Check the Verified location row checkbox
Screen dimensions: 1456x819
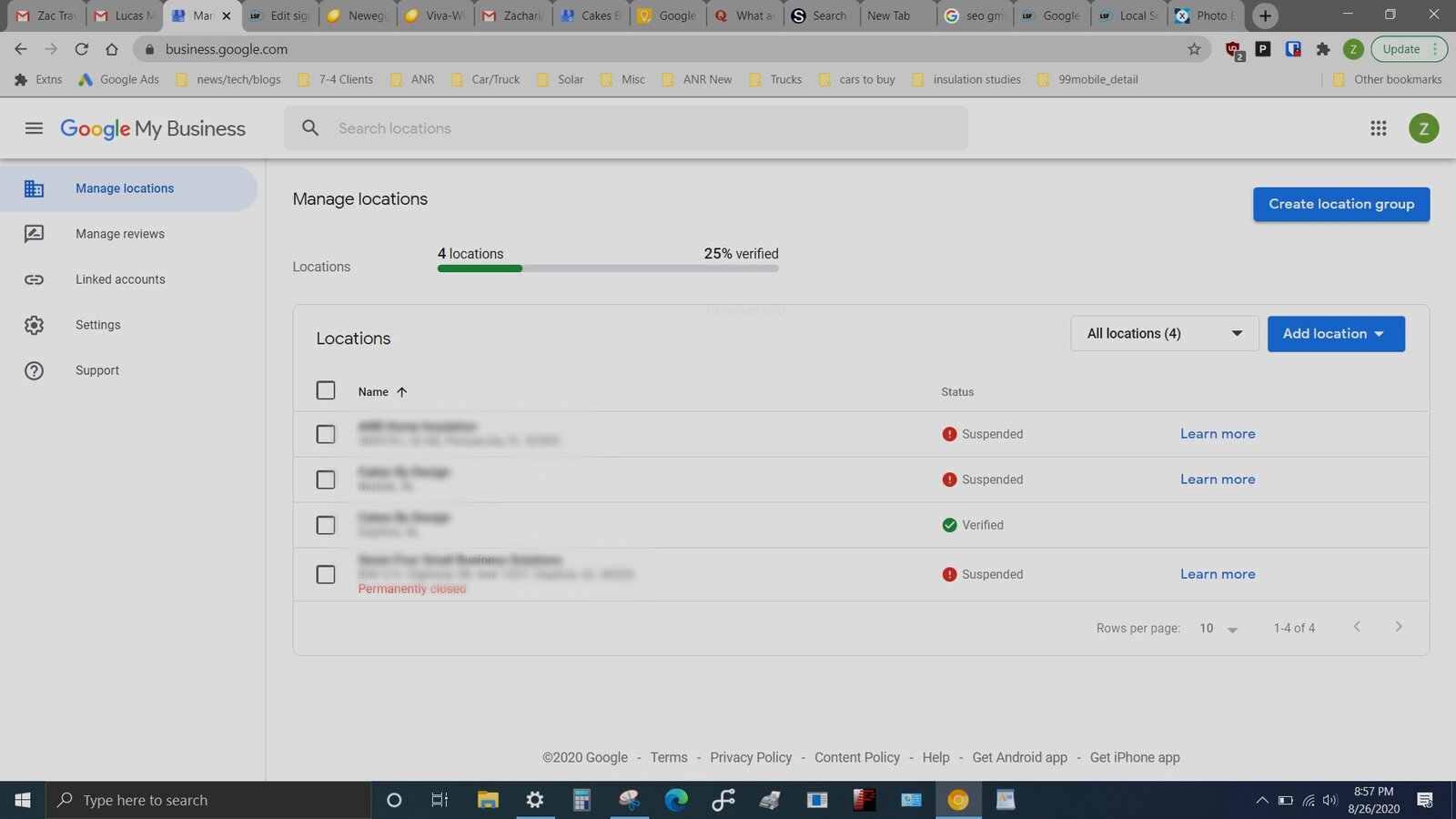[326, 525]
